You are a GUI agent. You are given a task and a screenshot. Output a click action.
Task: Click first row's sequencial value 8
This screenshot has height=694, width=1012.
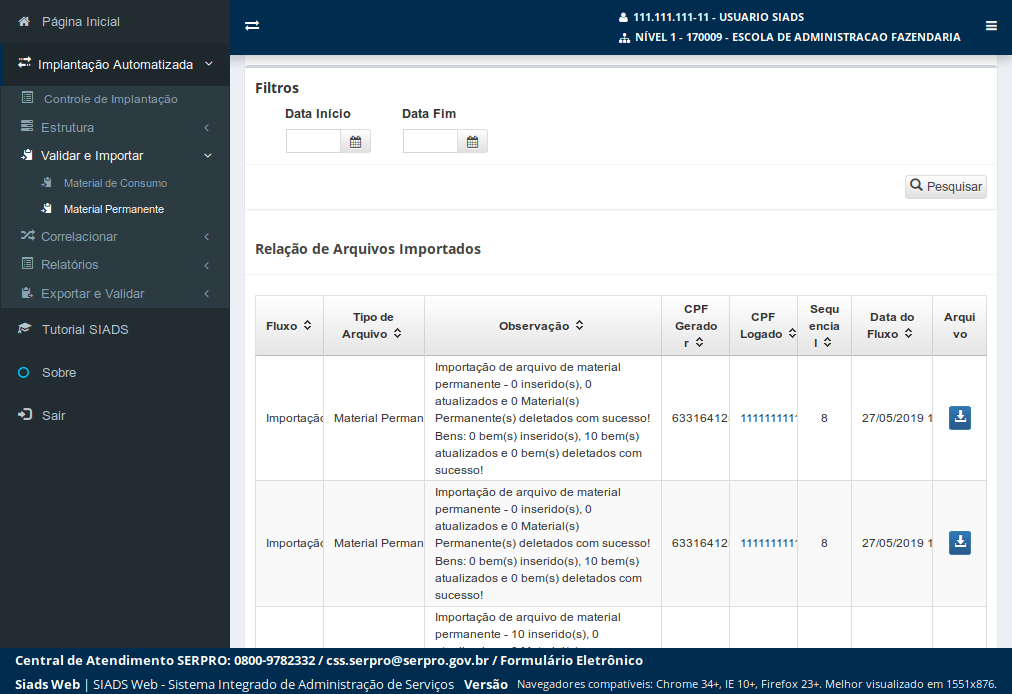point(824,418)
